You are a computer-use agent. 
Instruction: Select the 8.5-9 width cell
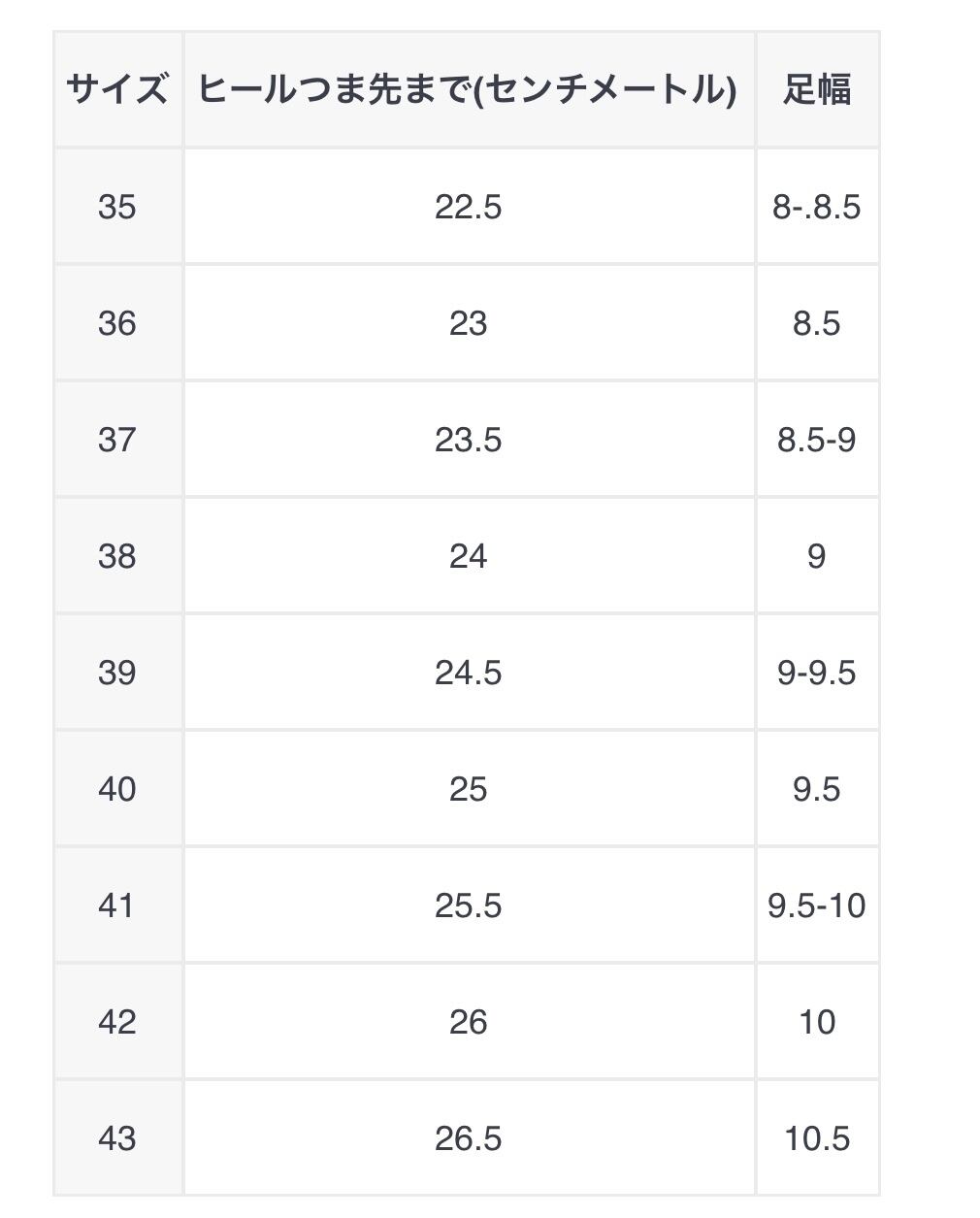point(817,440)
